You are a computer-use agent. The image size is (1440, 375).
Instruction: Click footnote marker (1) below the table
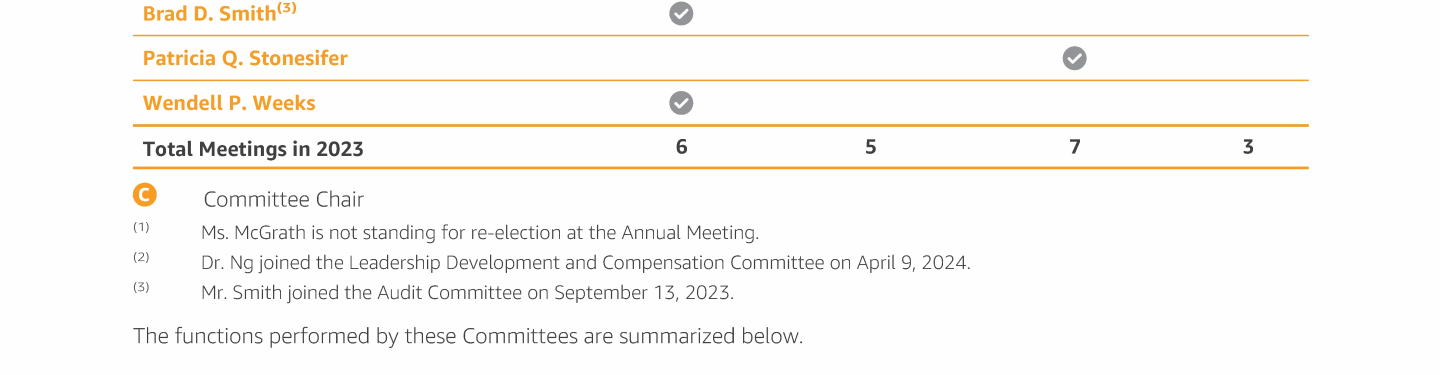(141, 227)
